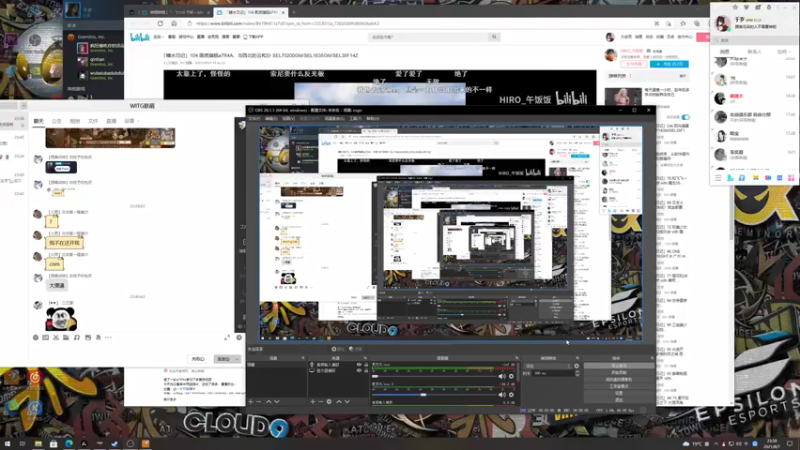800x450 pixels.
Task: Open settings gear of second mixer channel
Action: pos(511,395)
